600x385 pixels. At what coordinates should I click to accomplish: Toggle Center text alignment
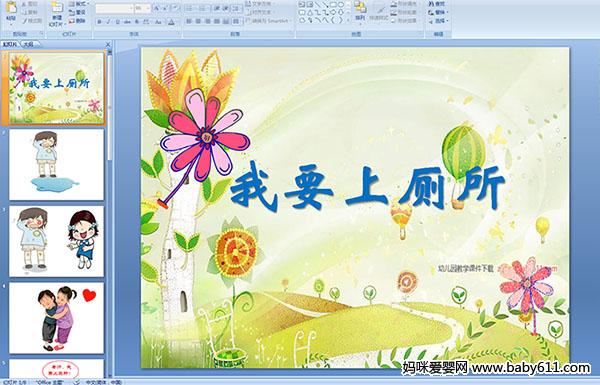pos(198,21)
